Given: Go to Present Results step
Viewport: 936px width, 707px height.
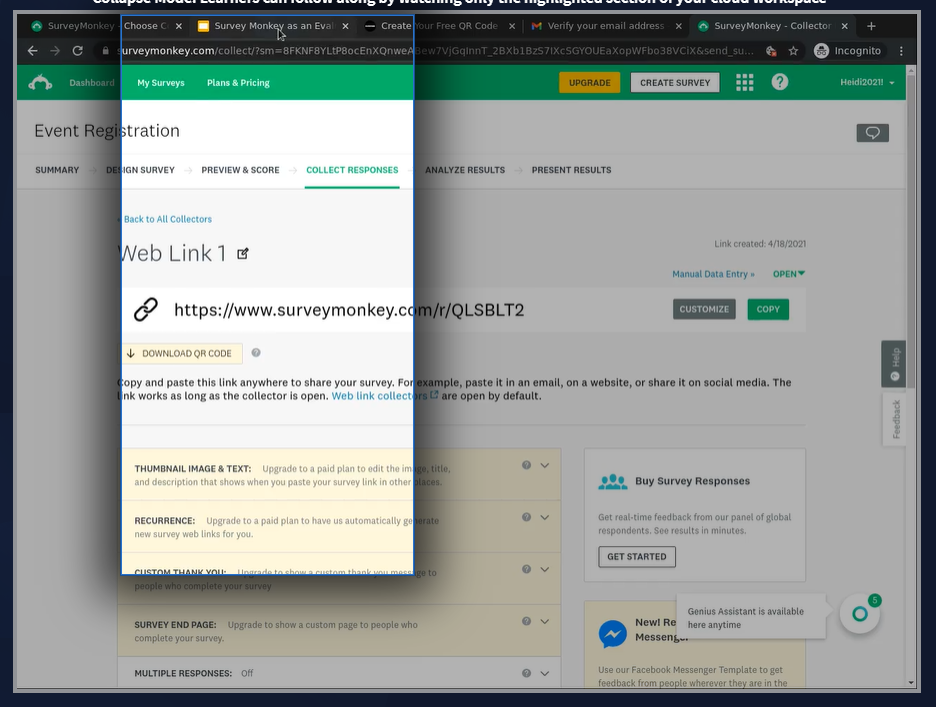Looking at the screenshot, I should coord(571,170).
